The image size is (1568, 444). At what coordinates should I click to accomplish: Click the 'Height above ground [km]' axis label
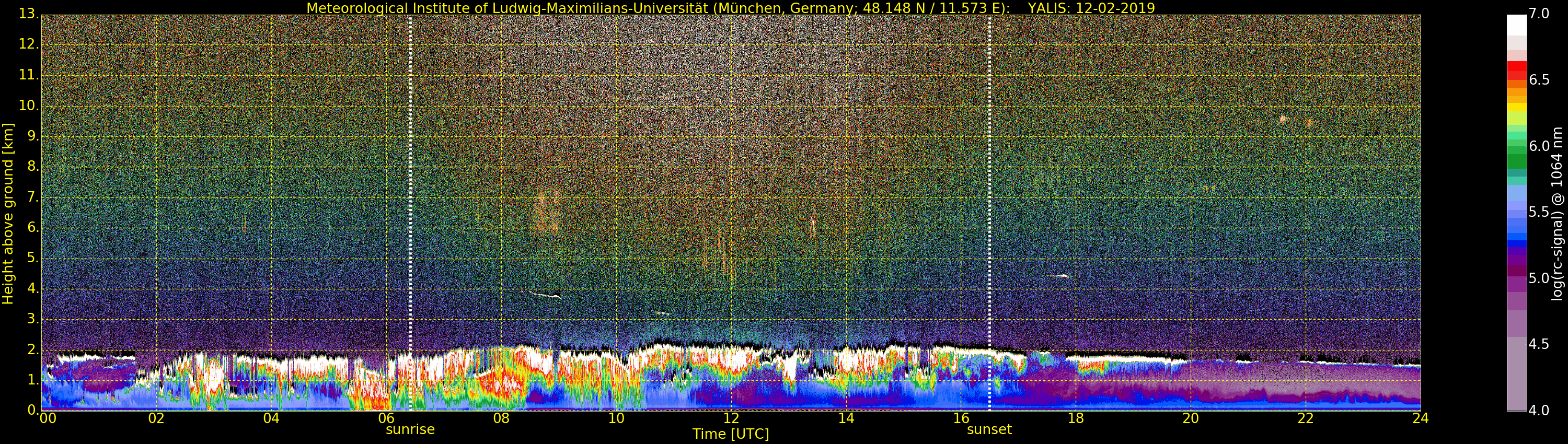point(8,214)
